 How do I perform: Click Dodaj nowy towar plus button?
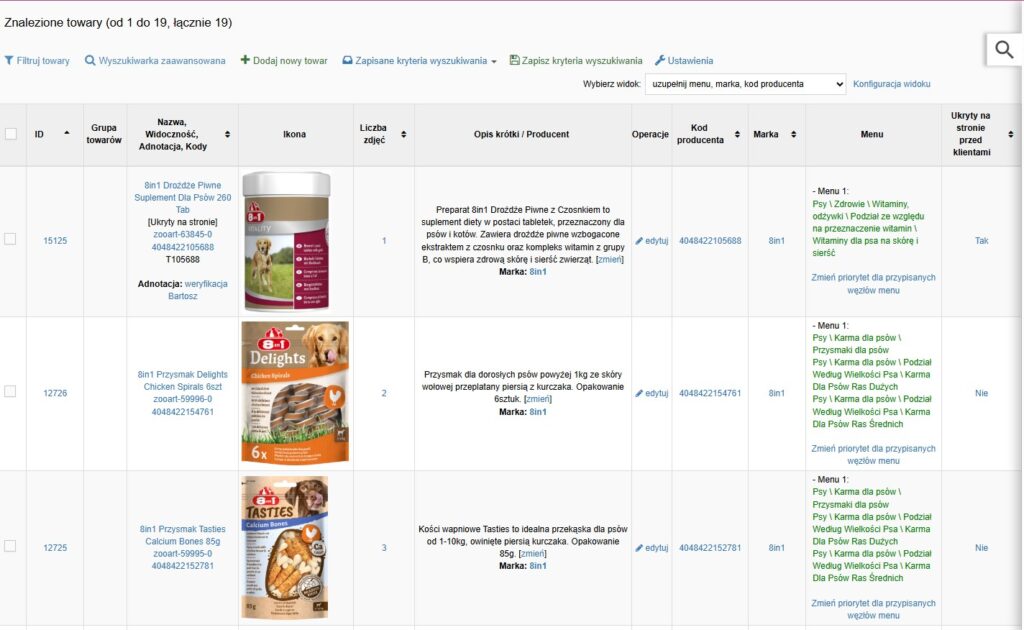284,61
